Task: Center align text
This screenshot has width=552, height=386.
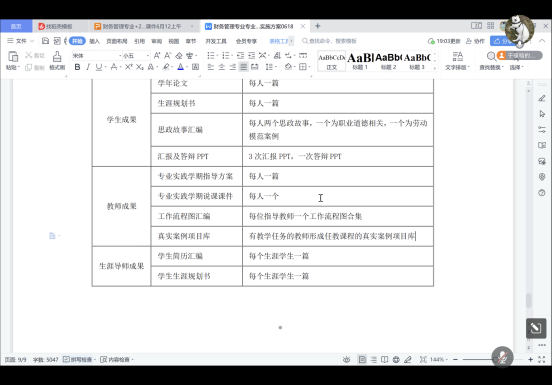Action: click(222, 67)
